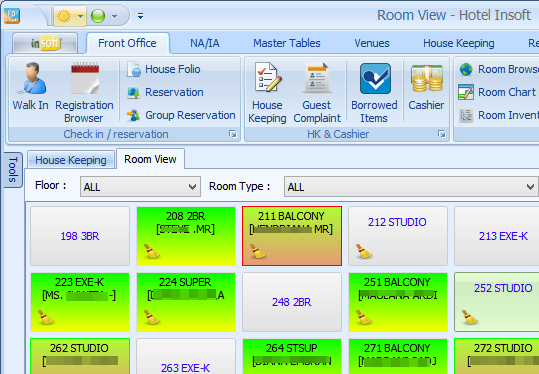Expand HK & Cashier group launcher

coord(442,134)
